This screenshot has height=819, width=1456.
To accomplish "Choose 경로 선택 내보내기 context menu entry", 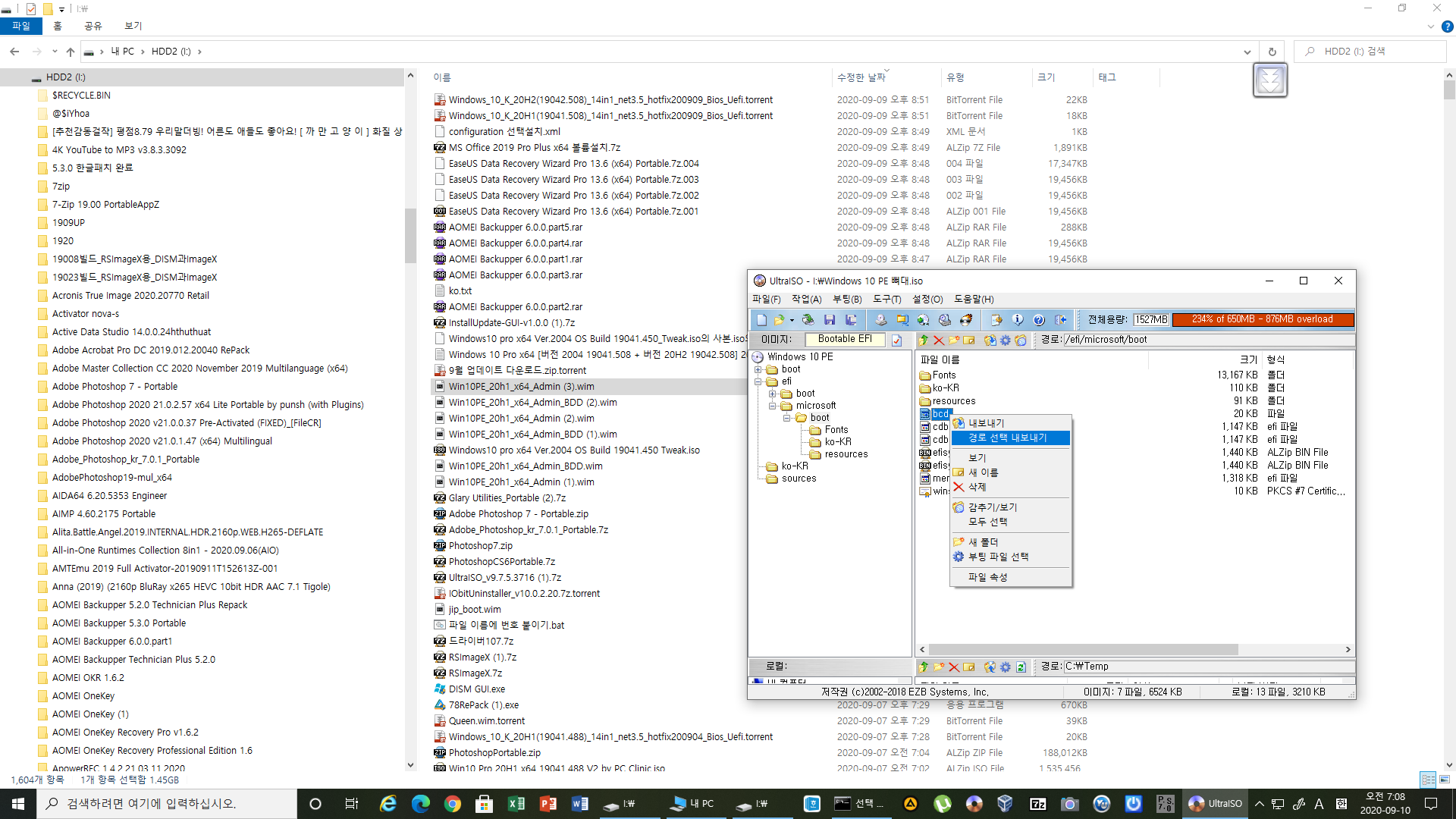I will point(1010,438).
